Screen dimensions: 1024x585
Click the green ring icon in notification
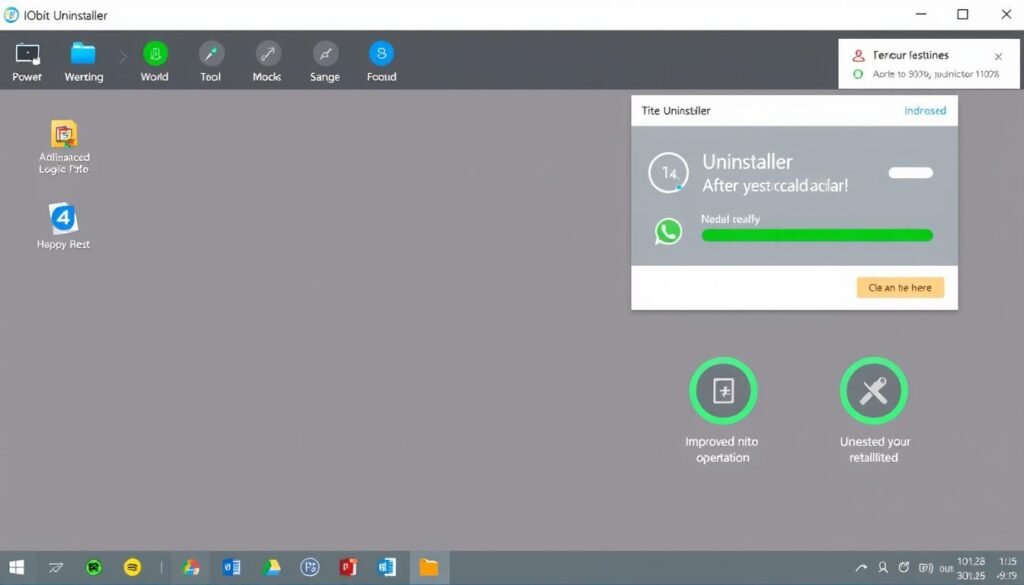tap(858, 74)
